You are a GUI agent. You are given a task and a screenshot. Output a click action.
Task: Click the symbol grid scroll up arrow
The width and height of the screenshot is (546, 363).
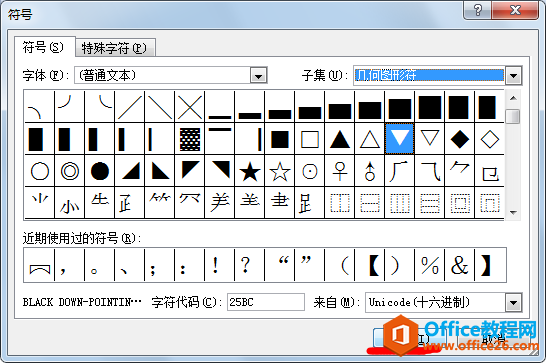(513, 98)
